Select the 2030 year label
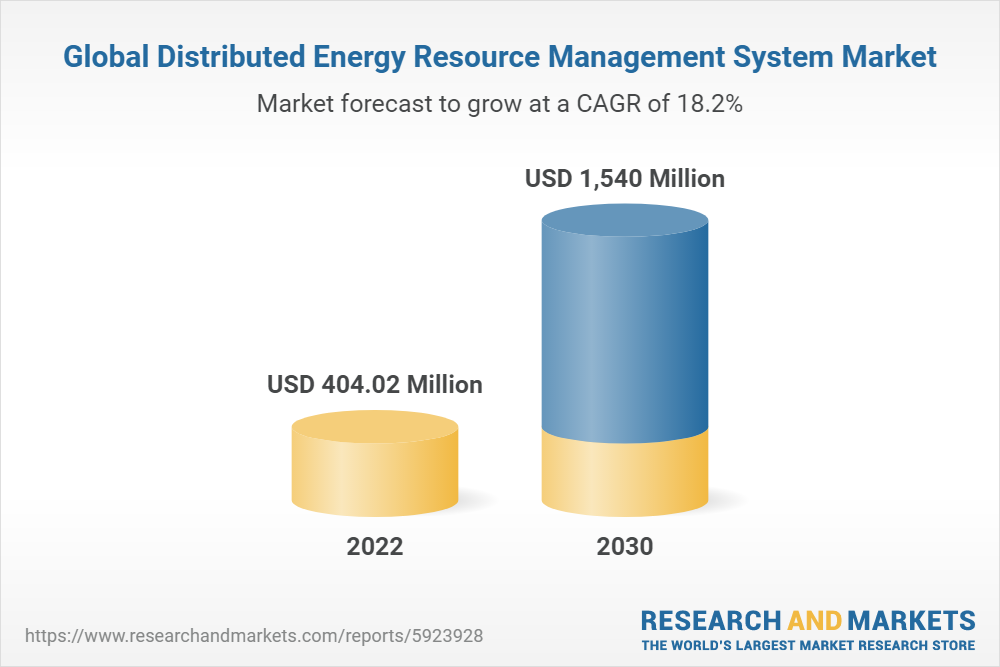1000x667 pixels. (x=625, y=547)
